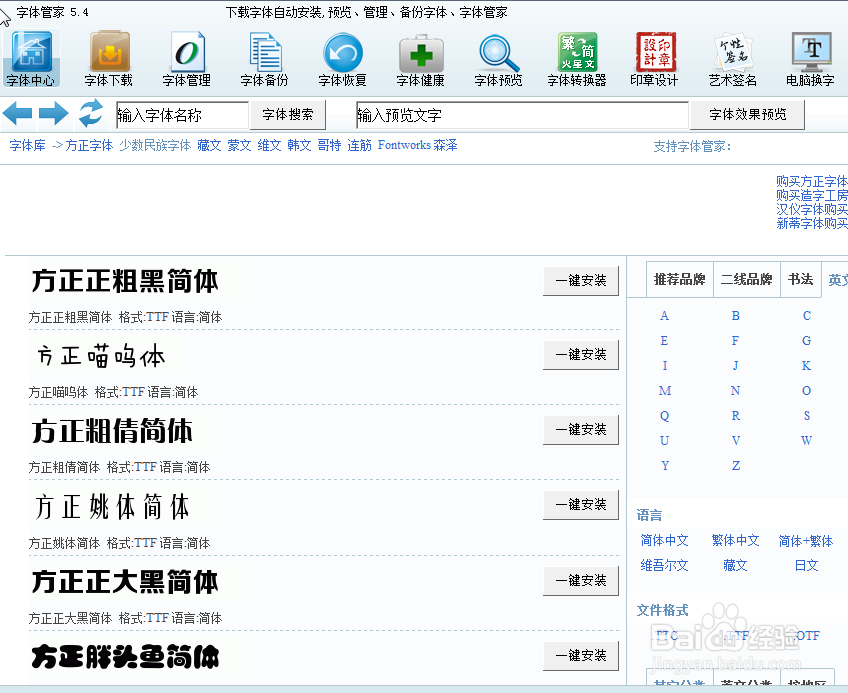The width and height of the screenshot is (848, 693).
Task: Open the 连筋 link
Action: tap(360, 146)
